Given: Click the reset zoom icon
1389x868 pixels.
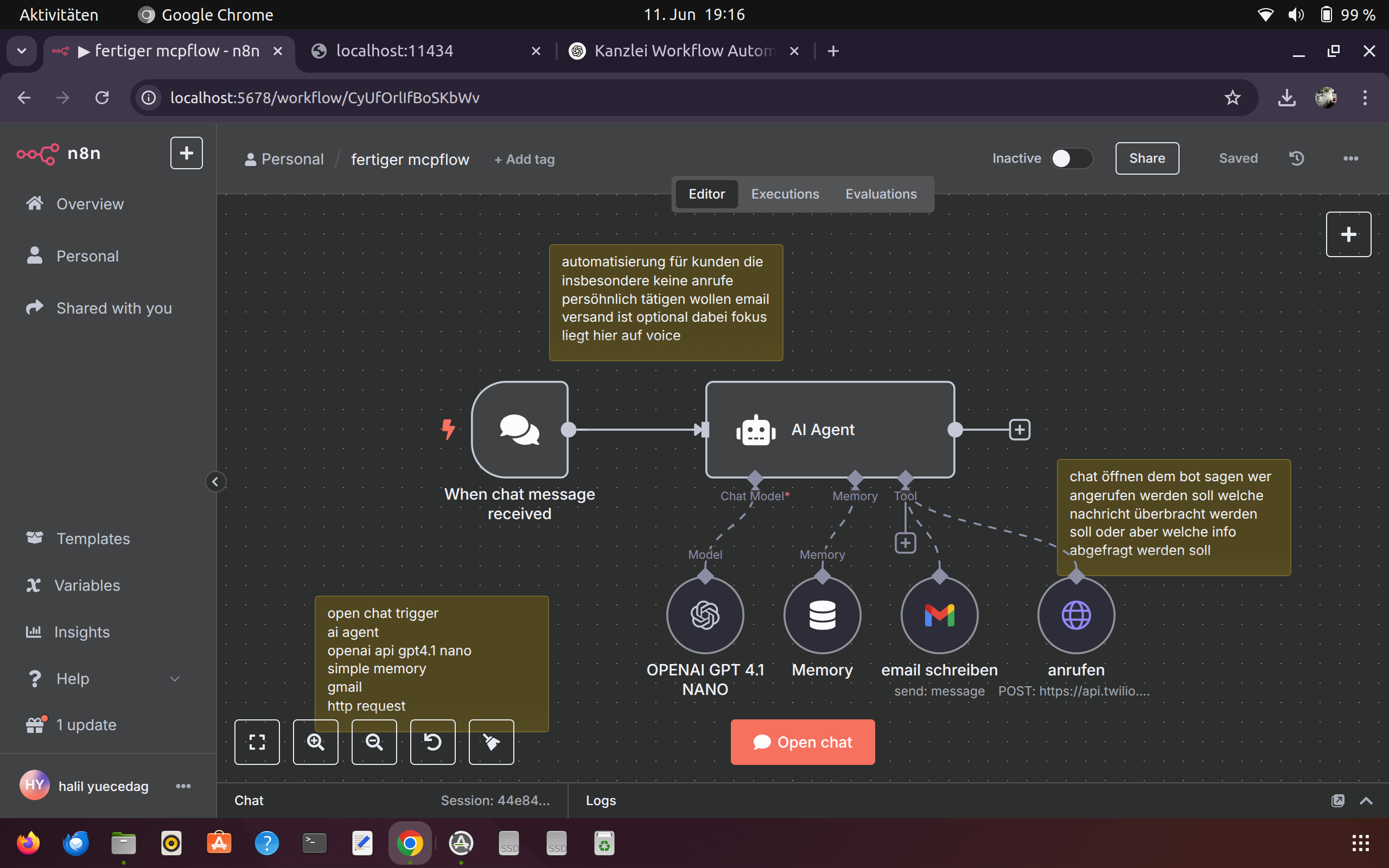Looking at the screenshot, I should (x=433, y=742).
